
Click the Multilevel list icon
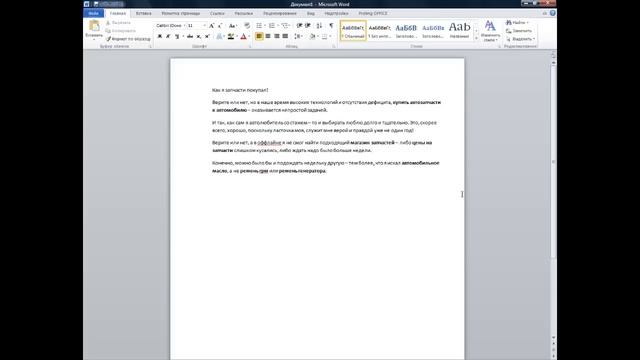284,26
